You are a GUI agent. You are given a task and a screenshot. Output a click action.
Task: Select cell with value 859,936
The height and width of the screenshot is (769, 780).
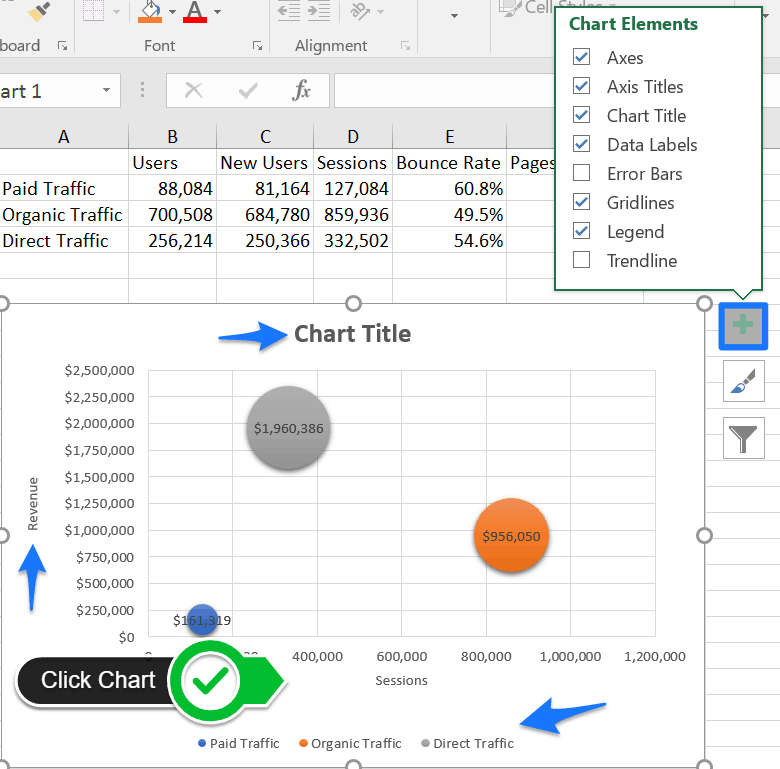coord(353,214)
